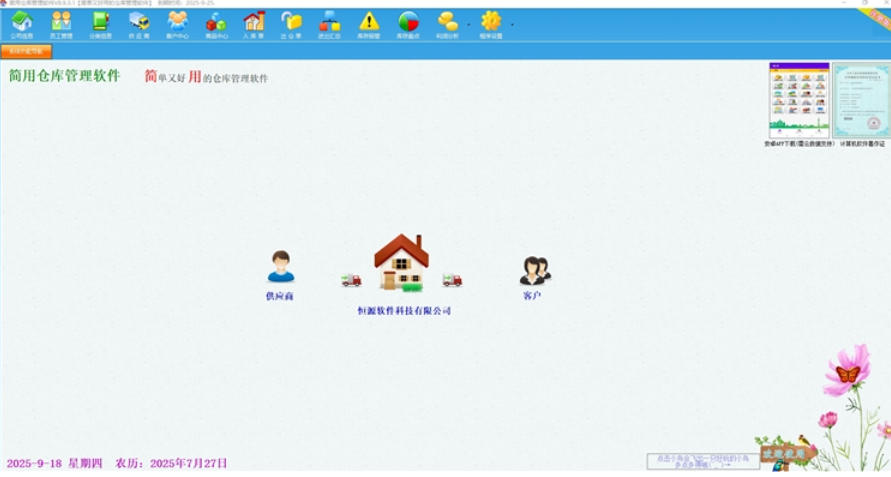Open suppliers via delivery truck toolbar icon

click(139, 24)
